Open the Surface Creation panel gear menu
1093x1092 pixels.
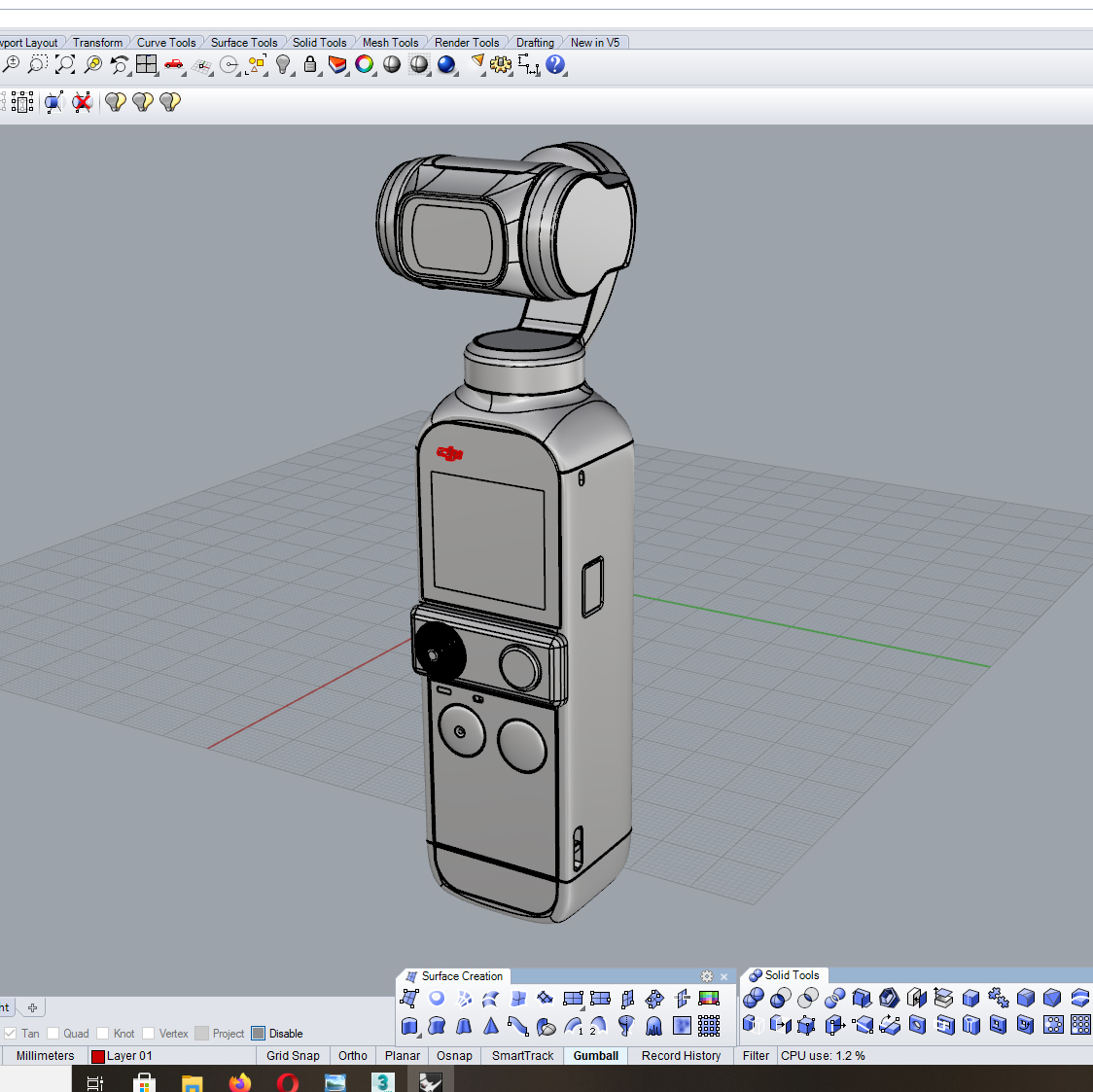pos(707,976)
